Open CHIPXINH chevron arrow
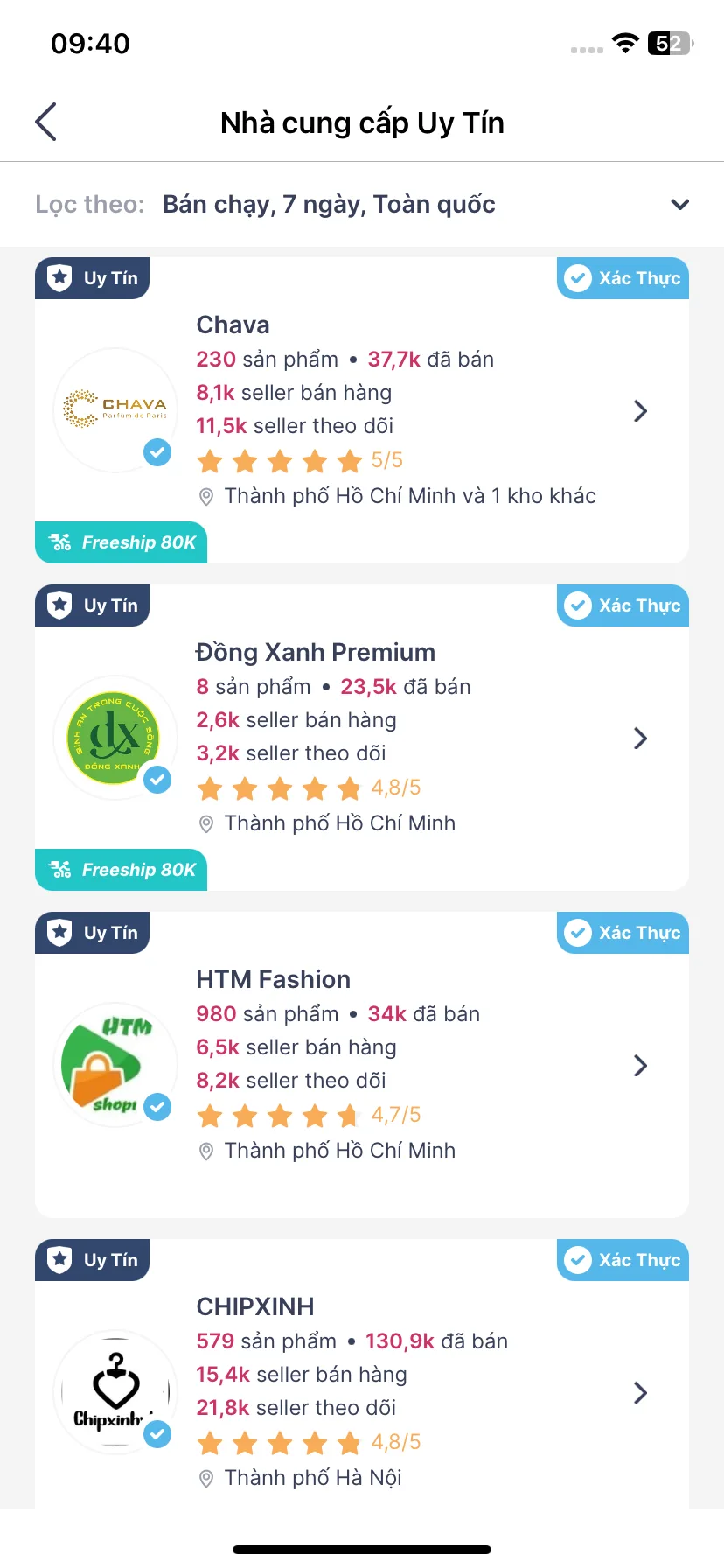The width and height of the screenshot is (724, 1568). click(640, 1393)
